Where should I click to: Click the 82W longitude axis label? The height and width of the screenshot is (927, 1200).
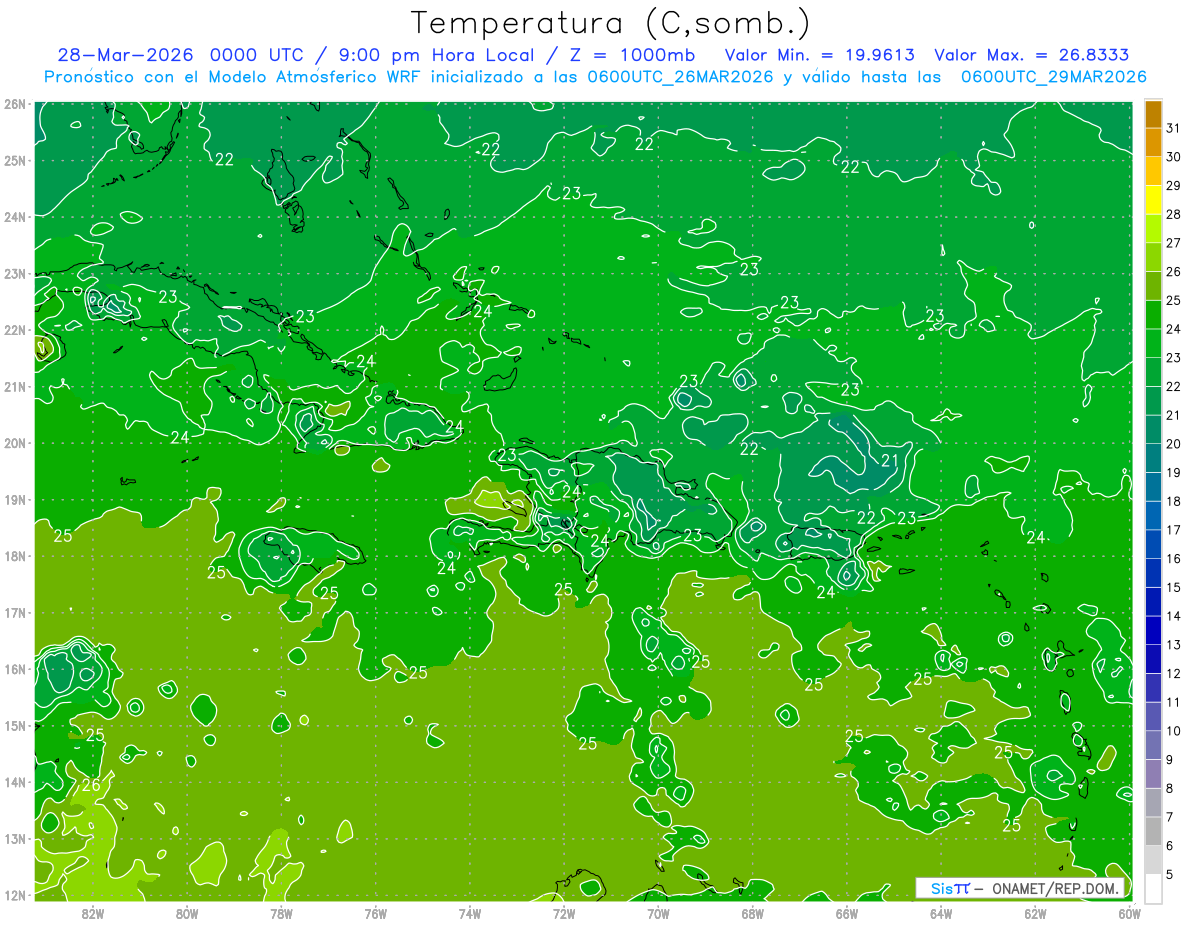(x=93, y=912)
